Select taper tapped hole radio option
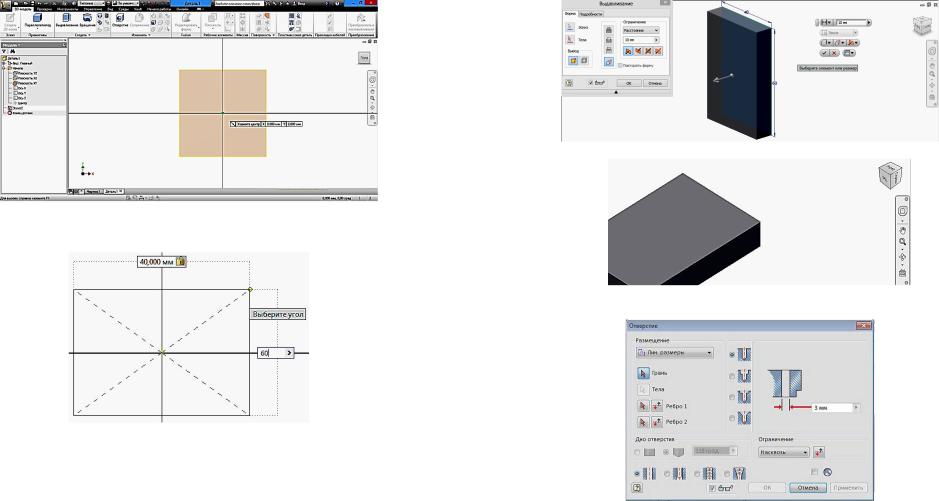The height and width of the screenshot is (501, 939). [727, 473]
